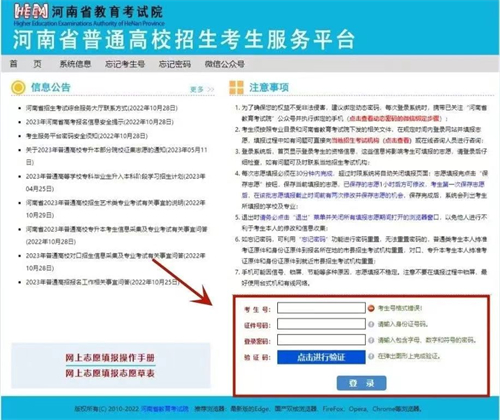Screen dimensions: 500x420
Task: Click the info icon beside 验证码 button
Action: coord(371,356)
